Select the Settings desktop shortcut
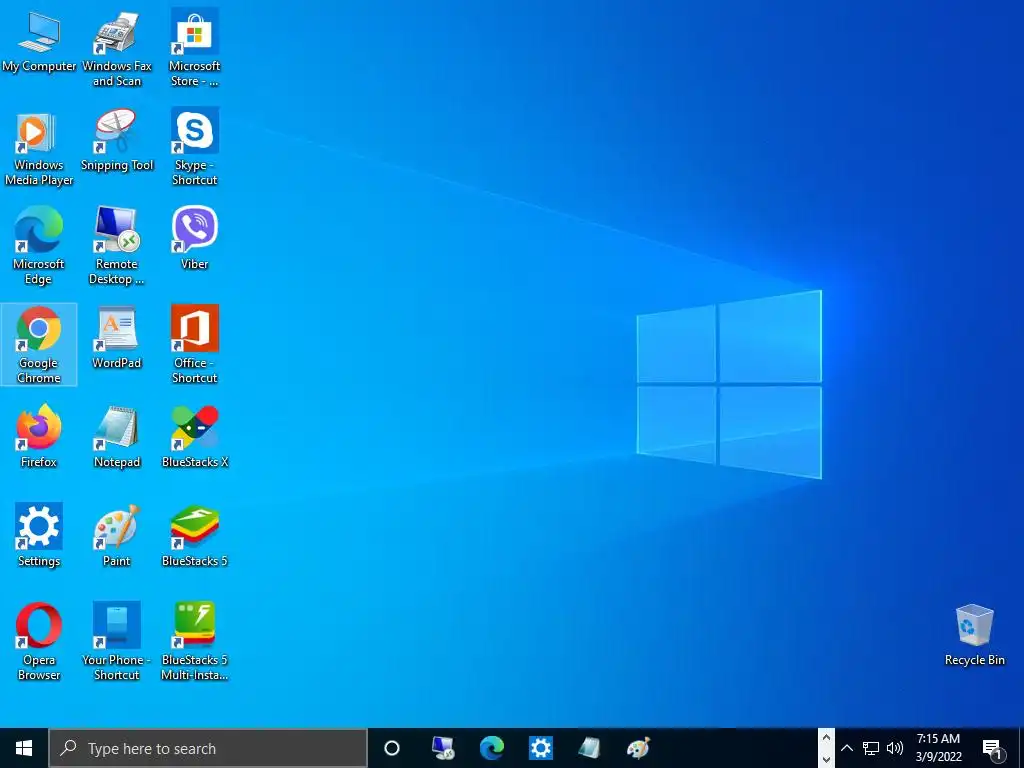This screenshot has height=768, width=1024. point(39,536)
